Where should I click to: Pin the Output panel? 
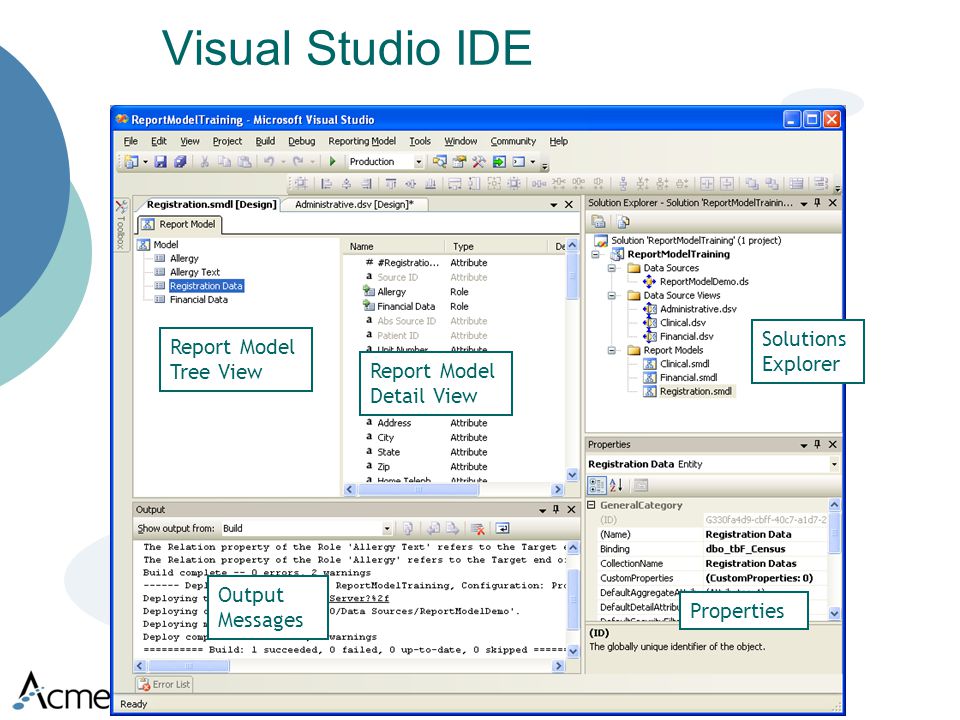tap(556, 509)
